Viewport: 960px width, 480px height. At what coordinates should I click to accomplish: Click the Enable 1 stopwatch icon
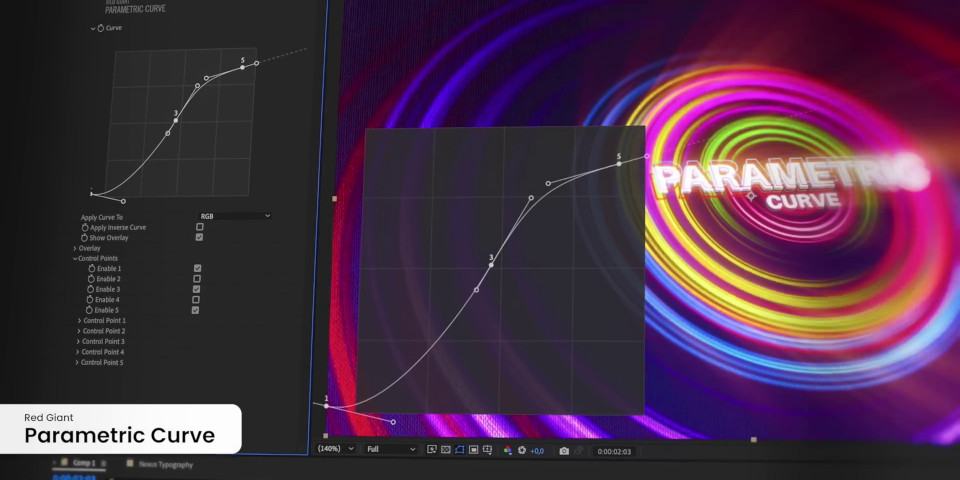91,269
